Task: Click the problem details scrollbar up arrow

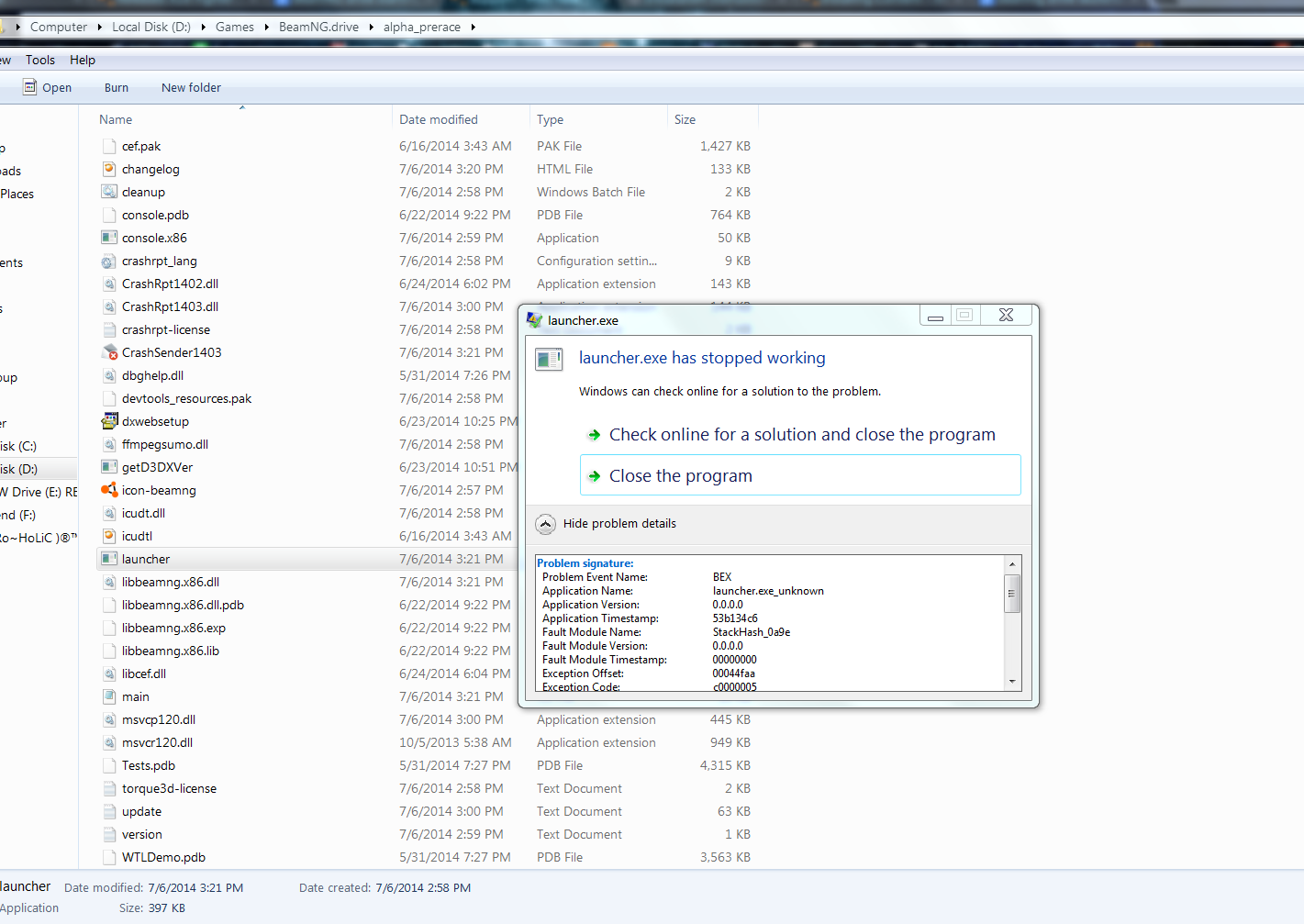Action: 1012,564
